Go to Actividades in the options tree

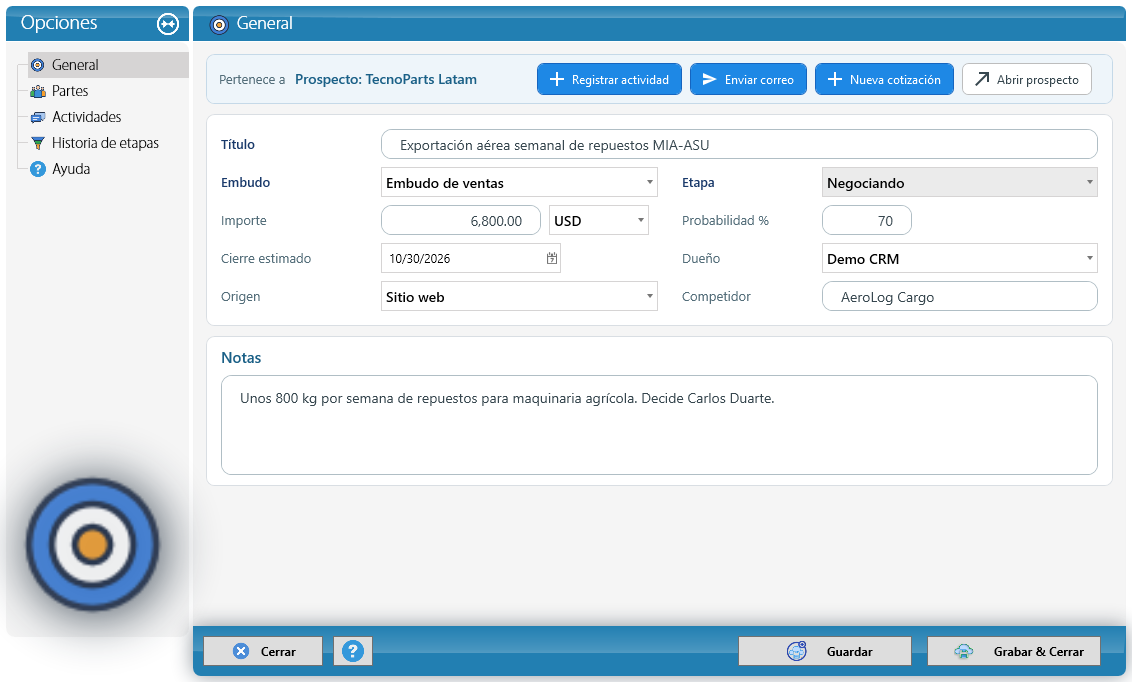point(87,117)
